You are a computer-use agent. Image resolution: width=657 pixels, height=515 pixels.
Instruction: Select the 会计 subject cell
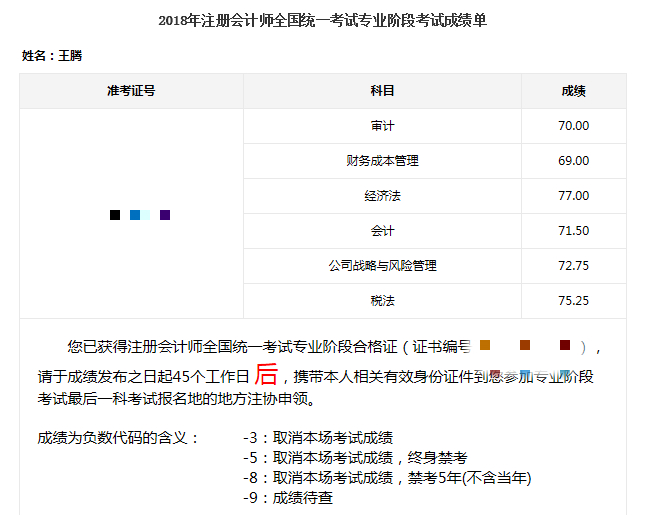(382, 231)
